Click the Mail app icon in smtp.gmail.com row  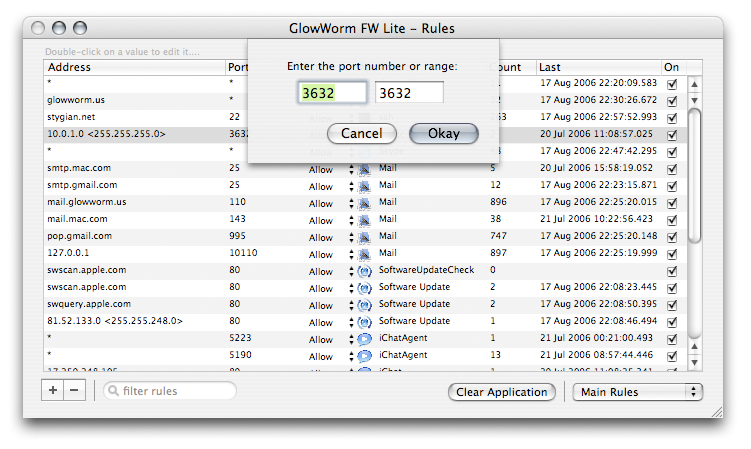tap(364, 186)
